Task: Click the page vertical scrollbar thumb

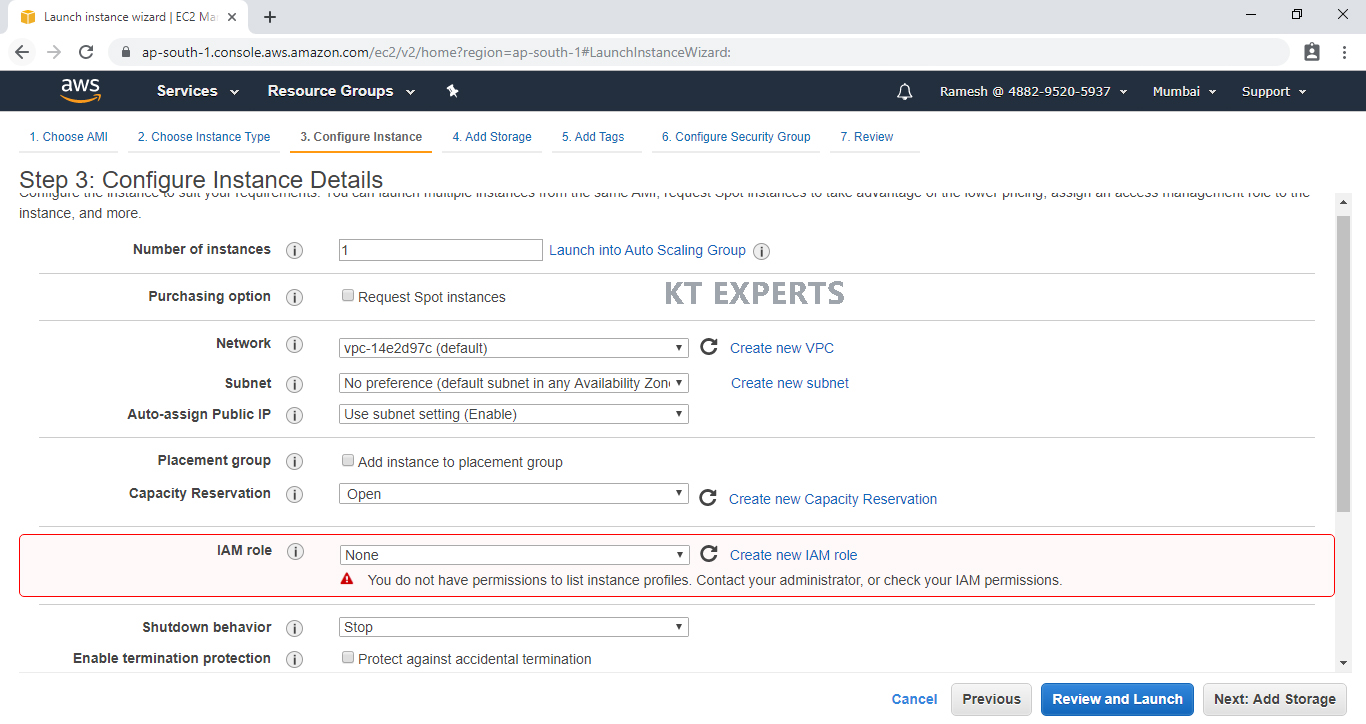Action: tap(1343, 364)
